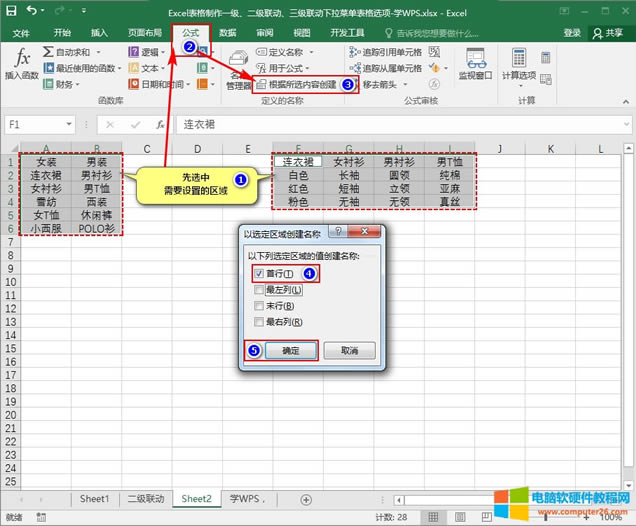Click the Share button icon

tap(606, 33)
